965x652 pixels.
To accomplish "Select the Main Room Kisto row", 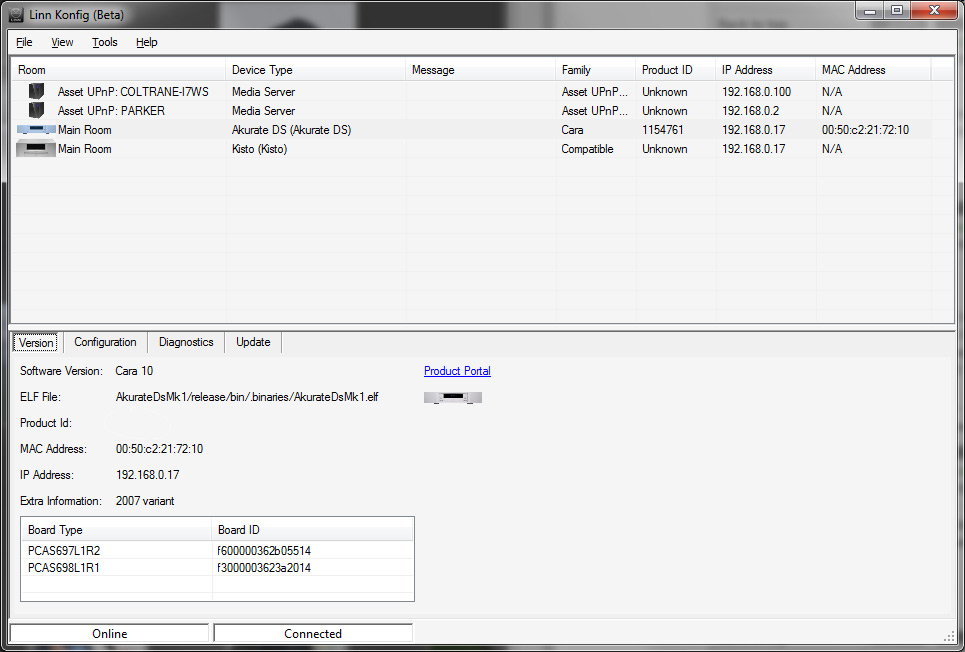I will pyautogui.click(x=482, y=149).
